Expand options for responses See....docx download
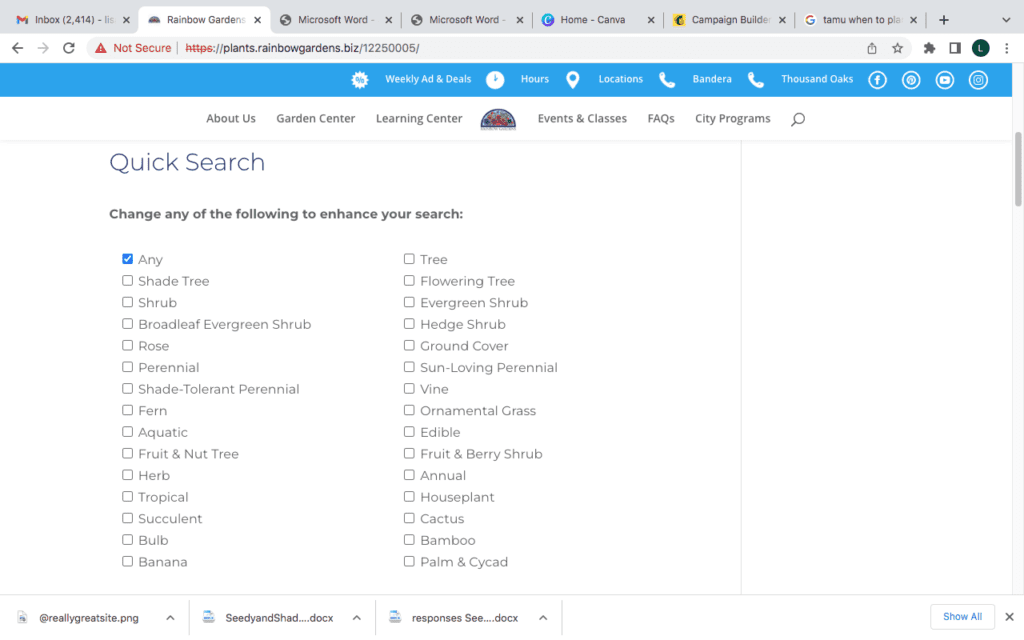This screenshot has width=1024, height=640. [542, 617]
